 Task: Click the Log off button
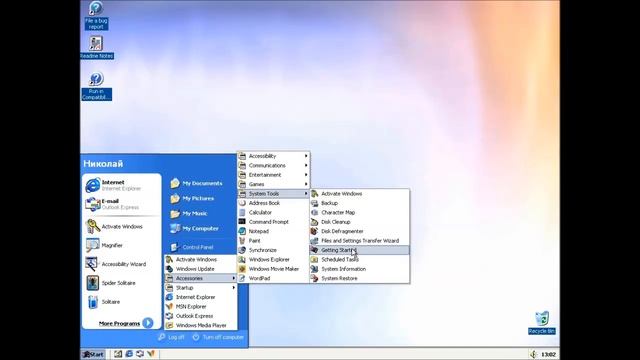tap(171, 337)
